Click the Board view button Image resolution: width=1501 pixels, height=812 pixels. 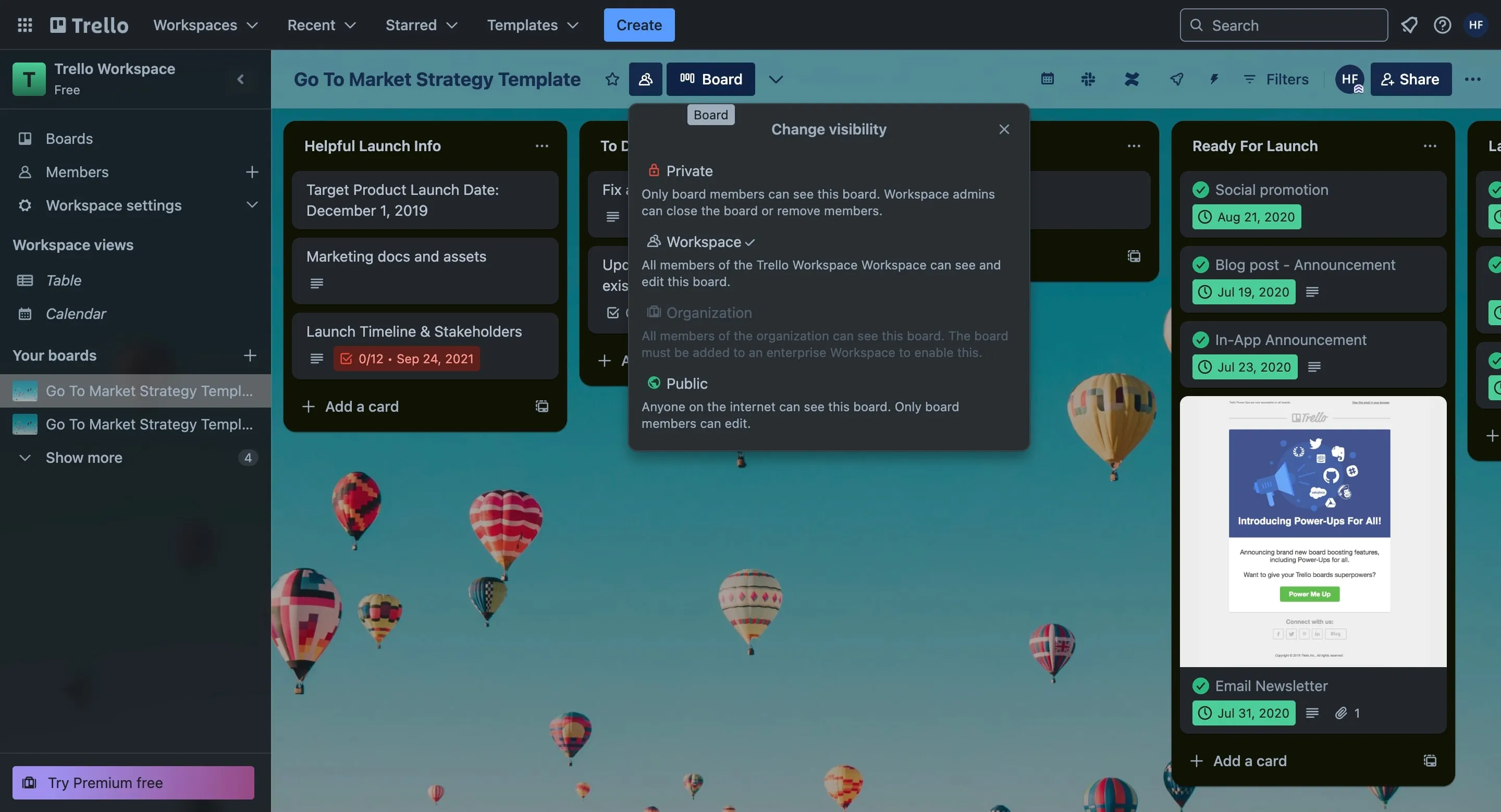[x=710, y=79]
